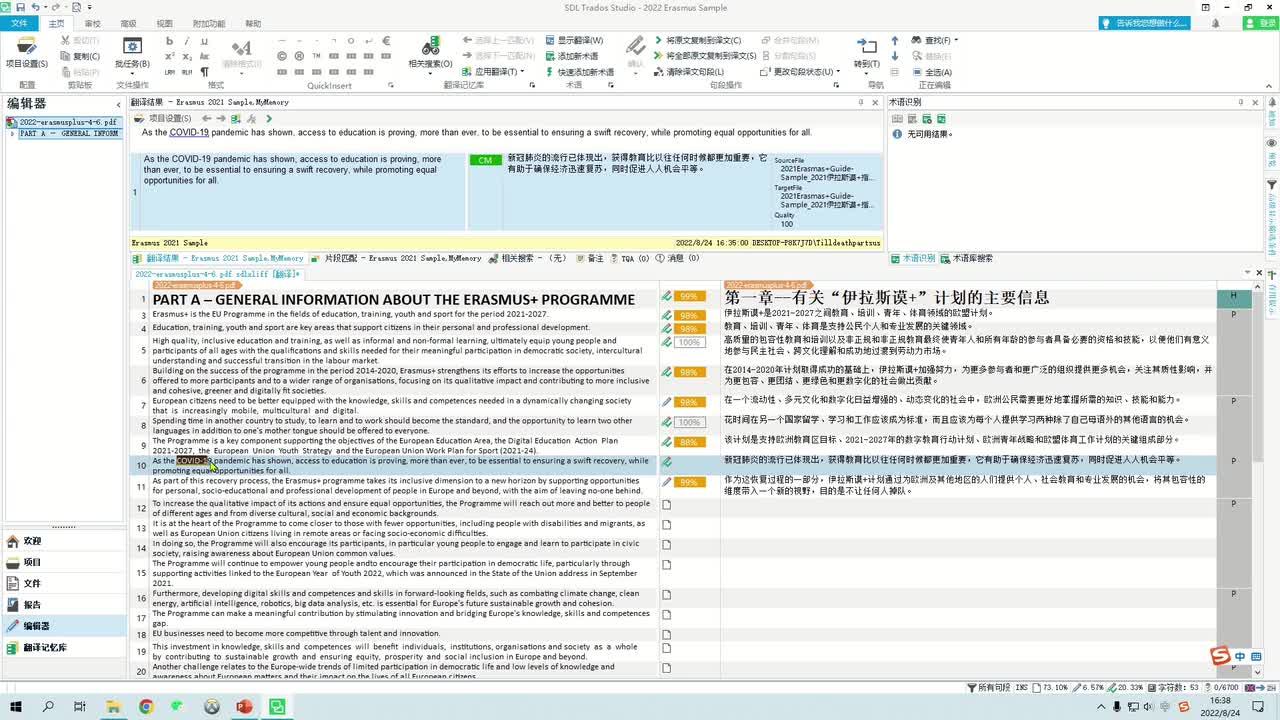Expand PART A tree node in Editor pane

(12, 133)
